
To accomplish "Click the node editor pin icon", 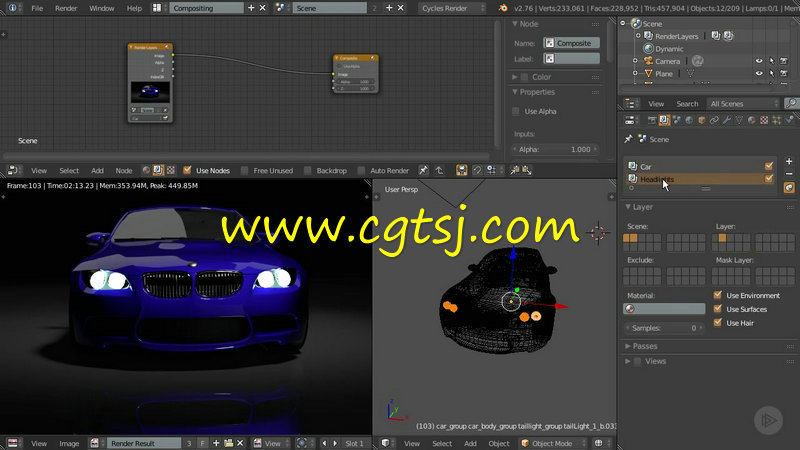I will click(x=423, y=170).
